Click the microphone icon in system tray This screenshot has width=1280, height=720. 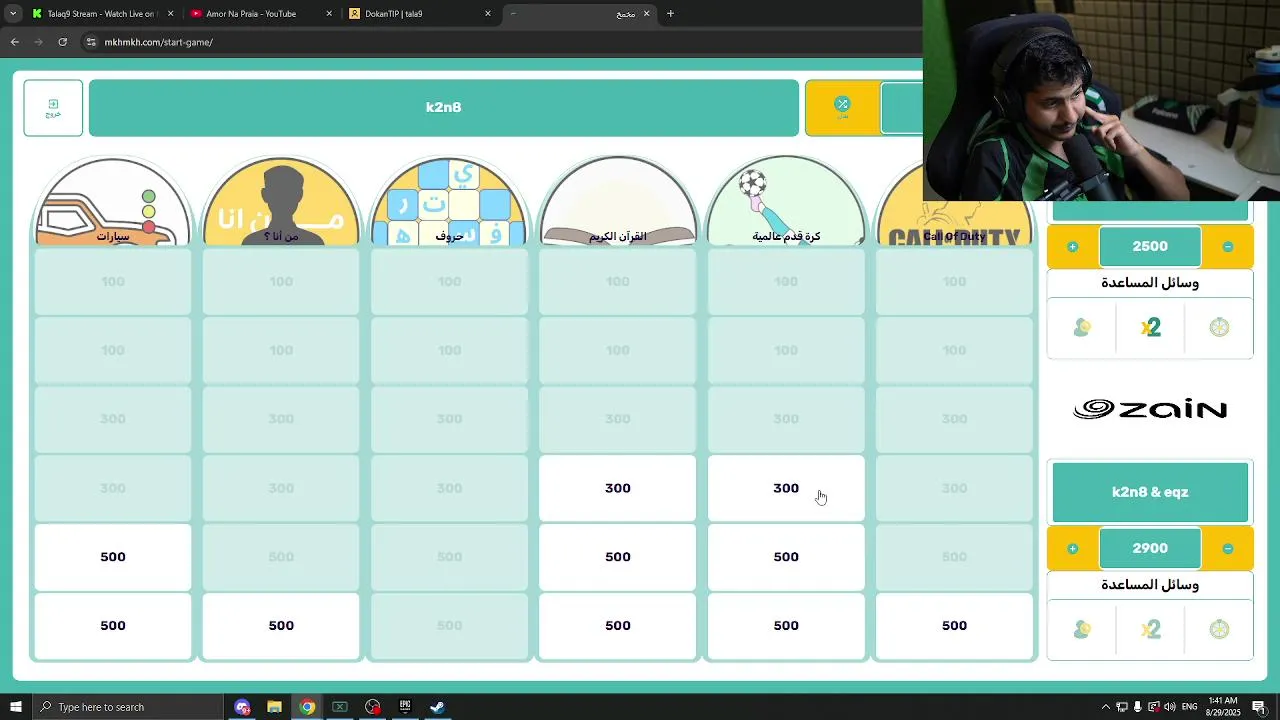(1137, 707)
